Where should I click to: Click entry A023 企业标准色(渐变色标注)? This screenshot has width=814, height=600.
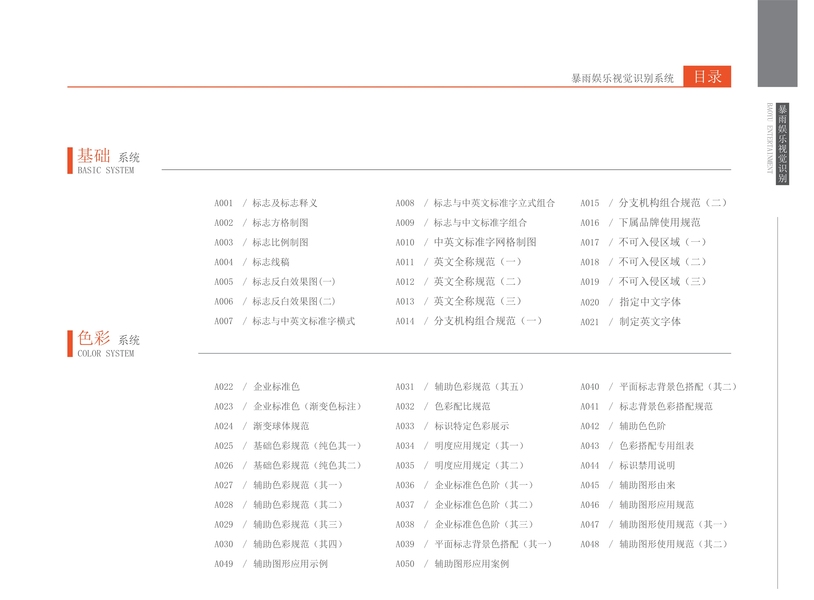(x=288, y=406)
